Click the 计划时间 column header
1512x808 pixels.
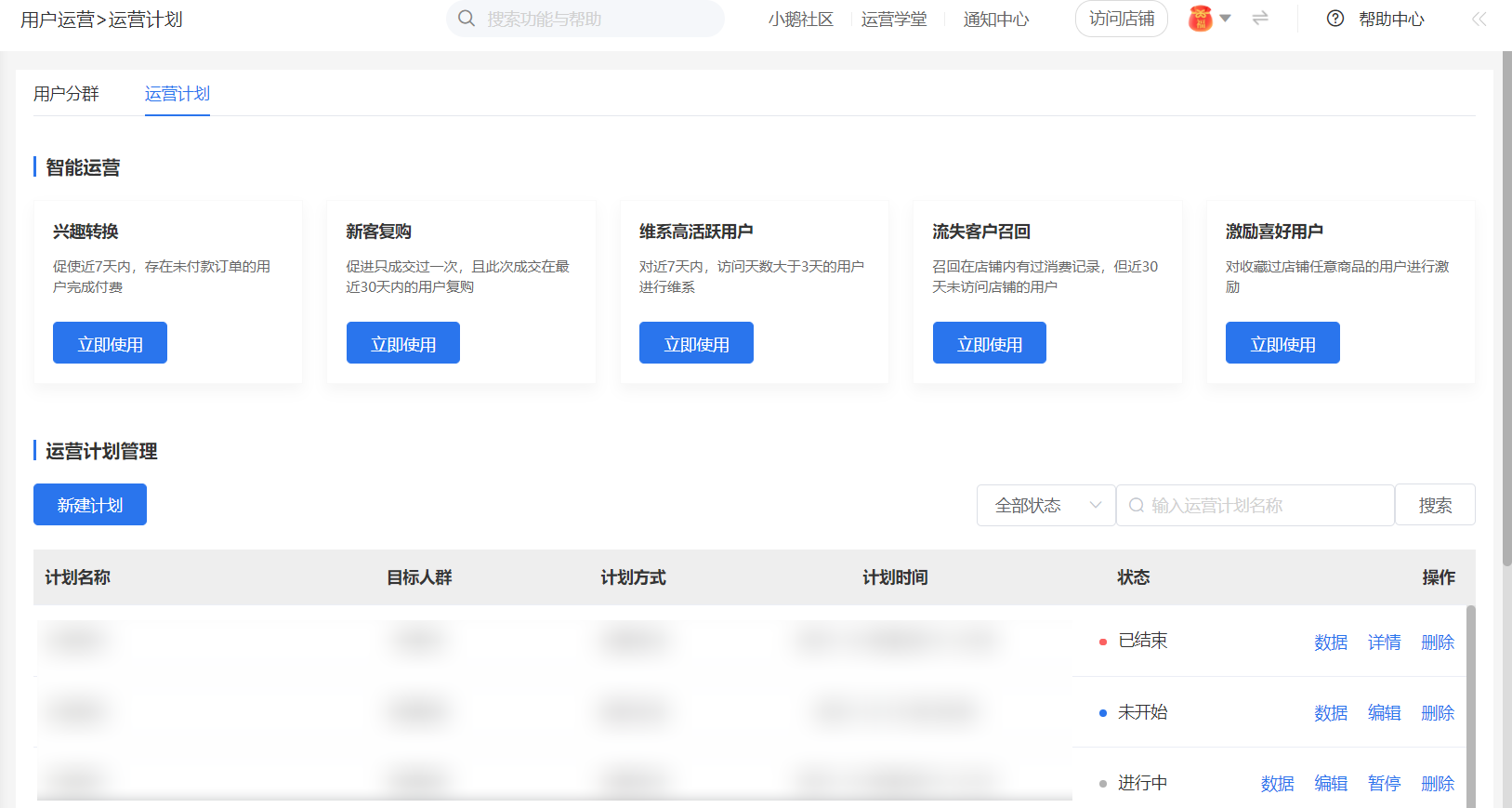coord(896,577)
